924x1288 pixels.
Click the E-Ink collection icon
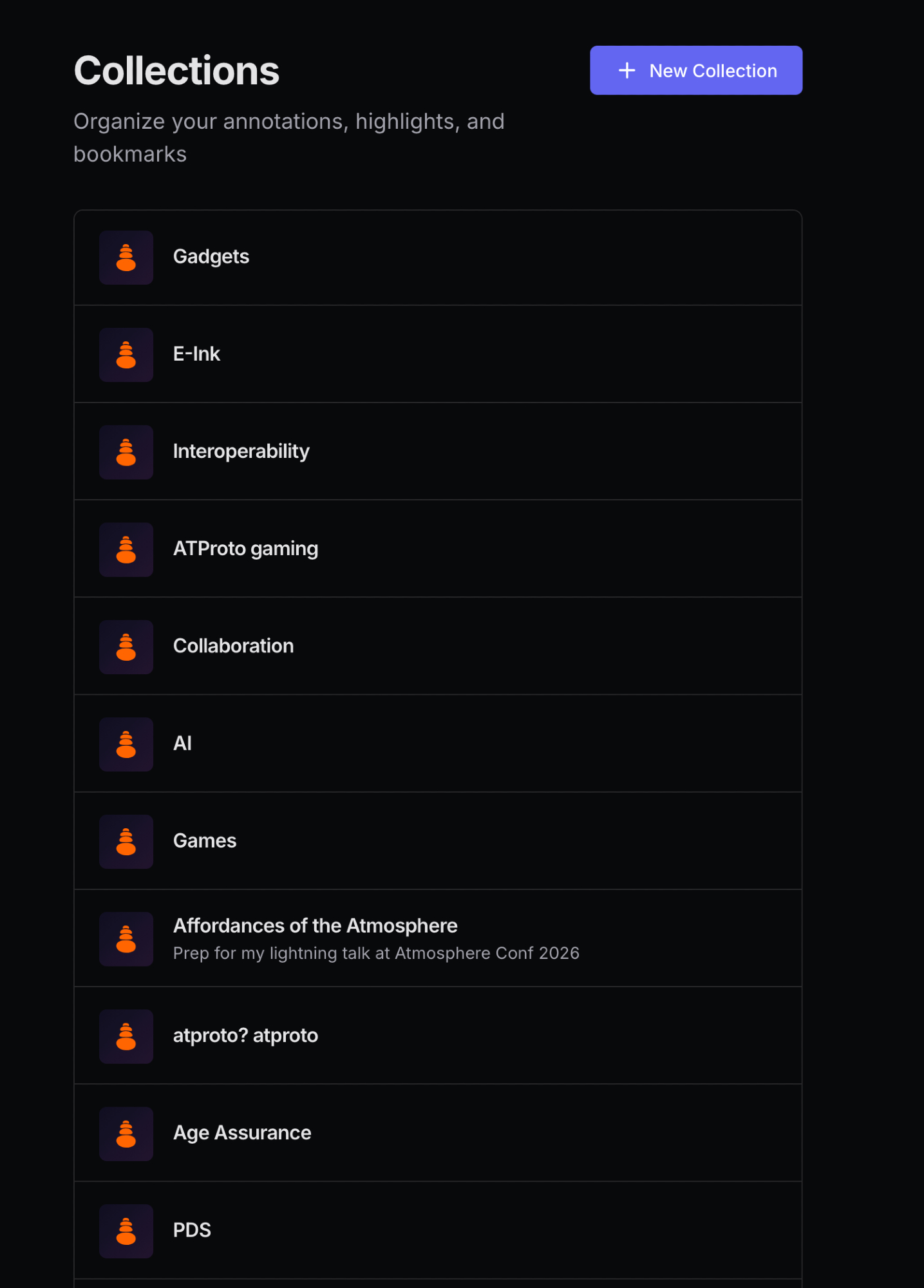[x=126, y=355]
